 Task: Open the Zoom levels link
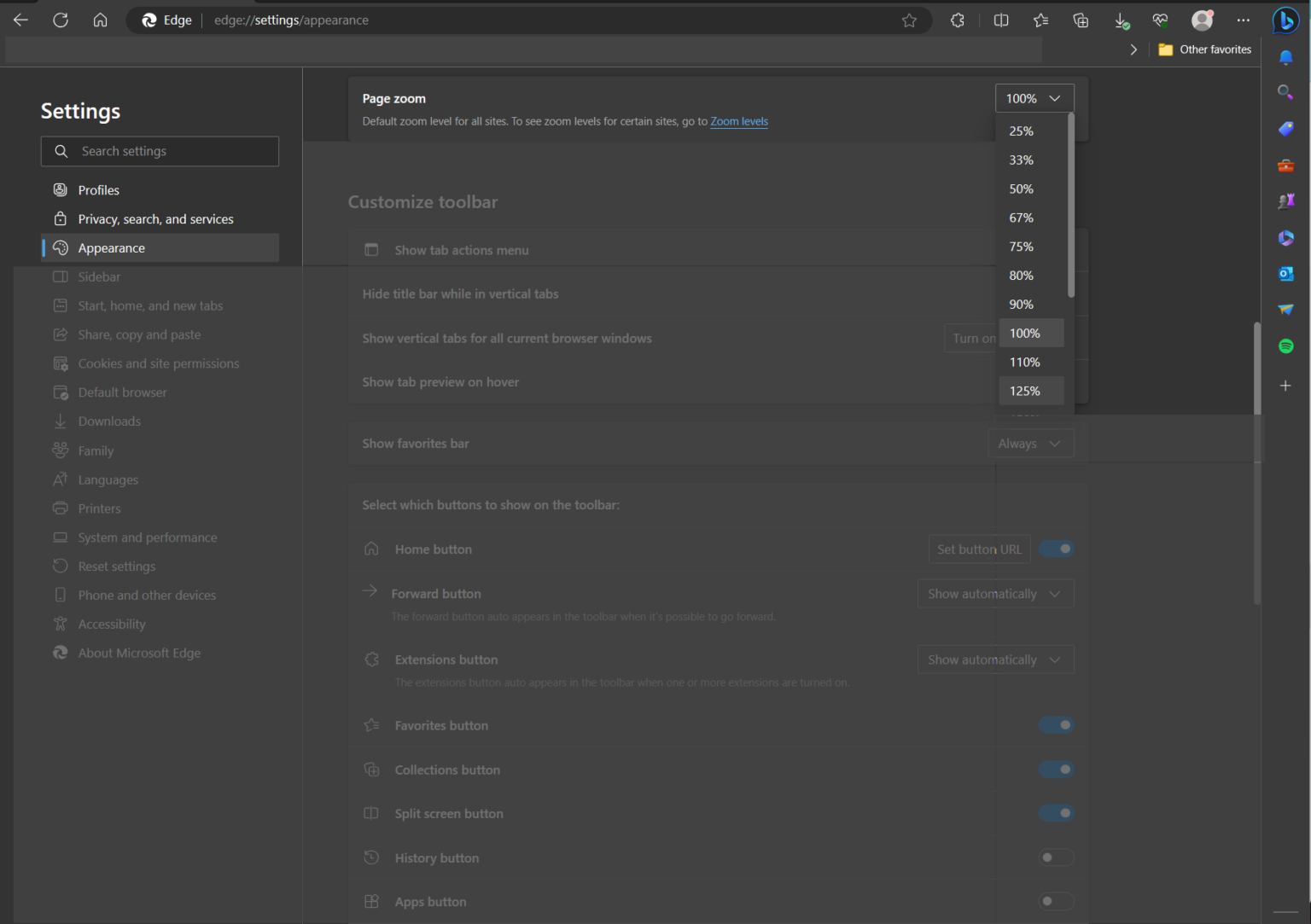click(739, 121)
